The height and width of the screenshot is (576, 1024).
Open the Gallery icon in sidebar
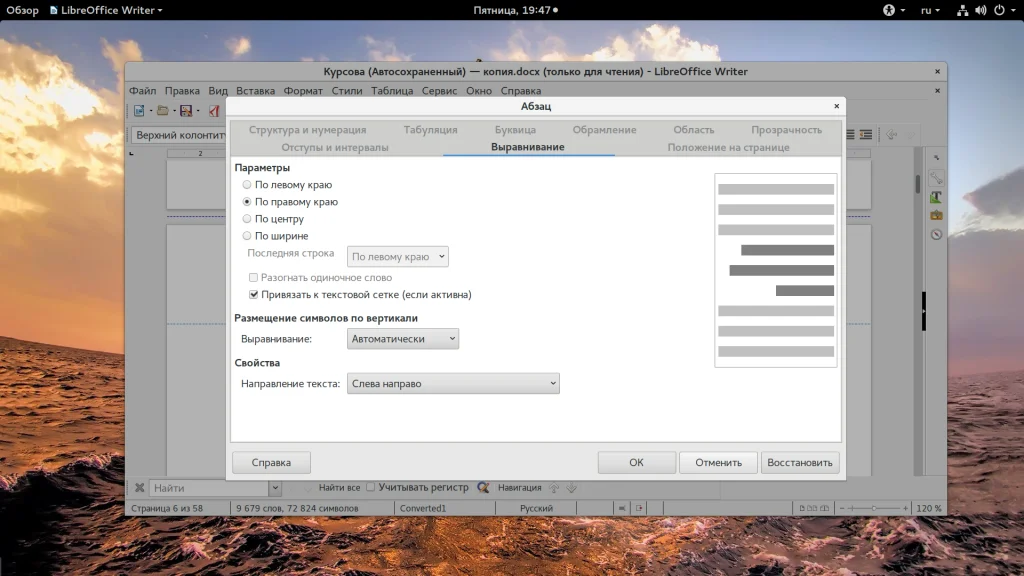click(936, 215)
